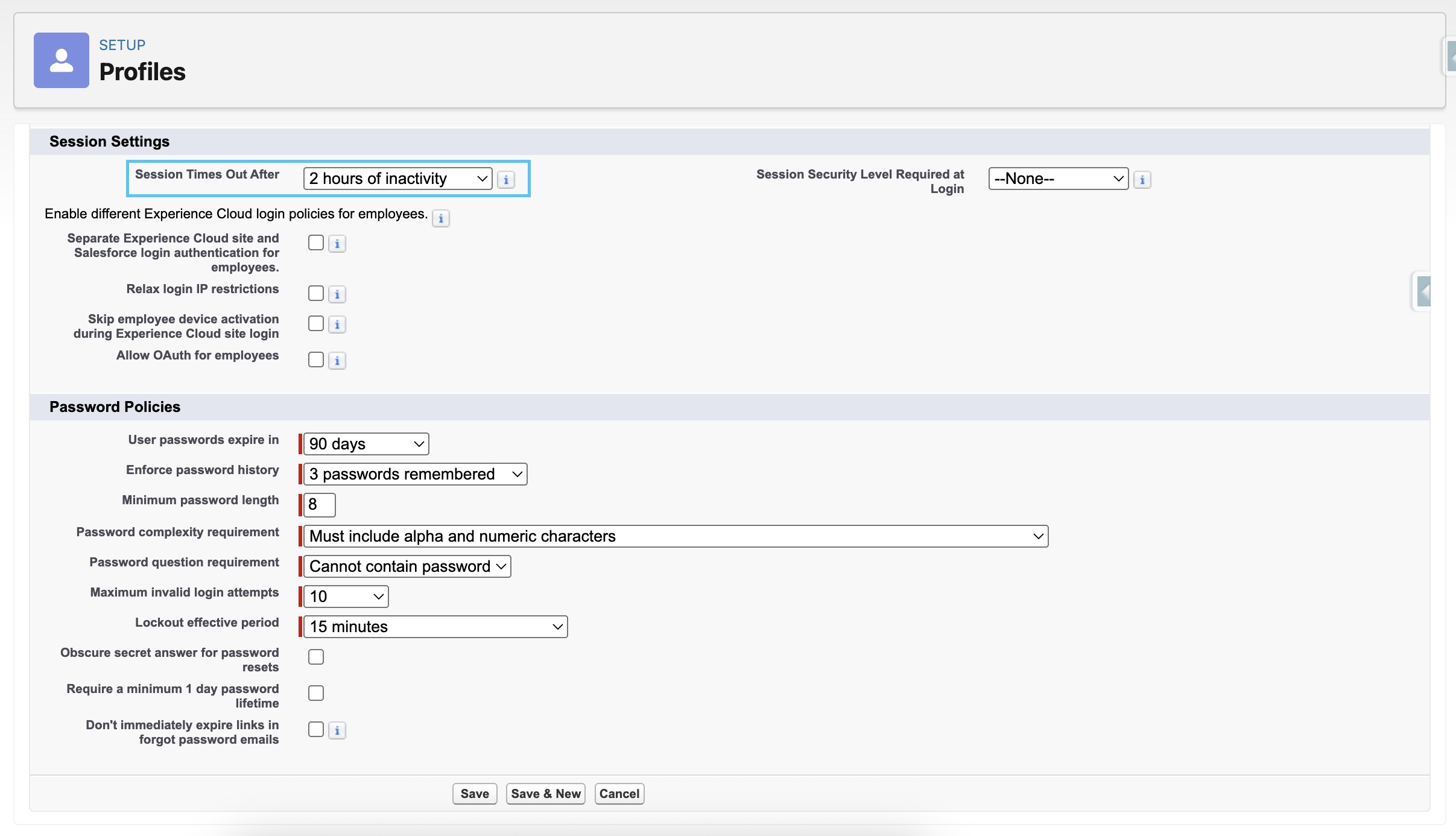Expand the collapsed side panel arrow mid-right
Screen dimensions: 1456x836
[1423, 292]
